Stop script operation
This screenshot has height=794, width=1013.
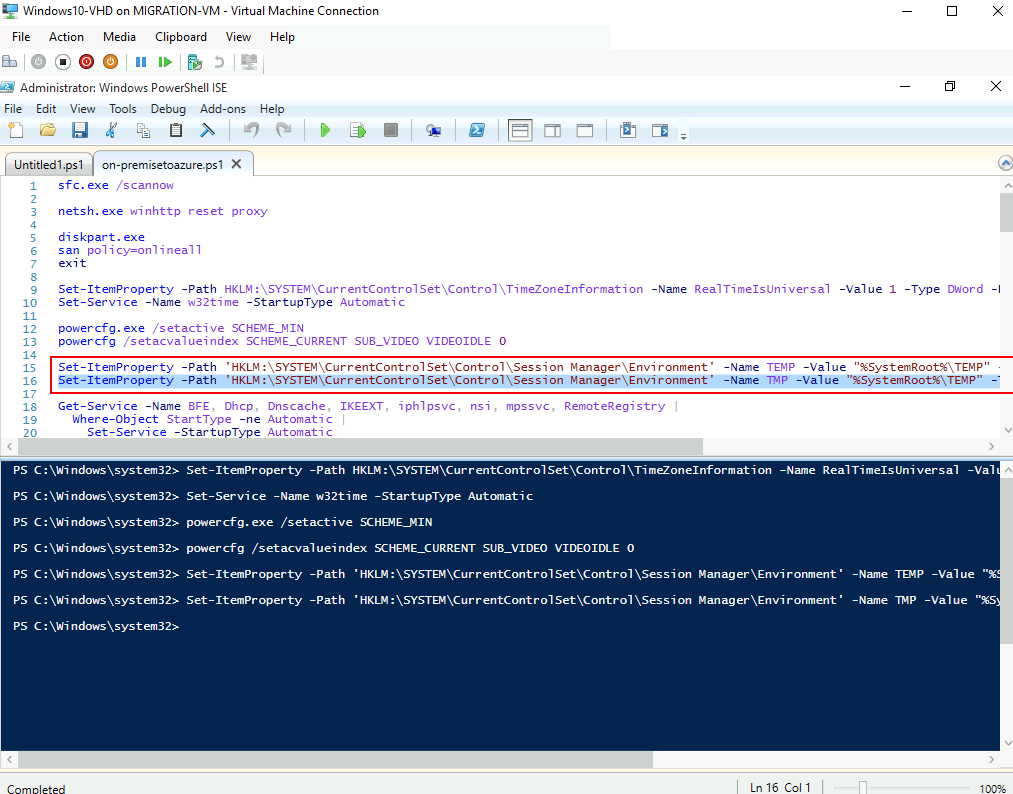391,131
